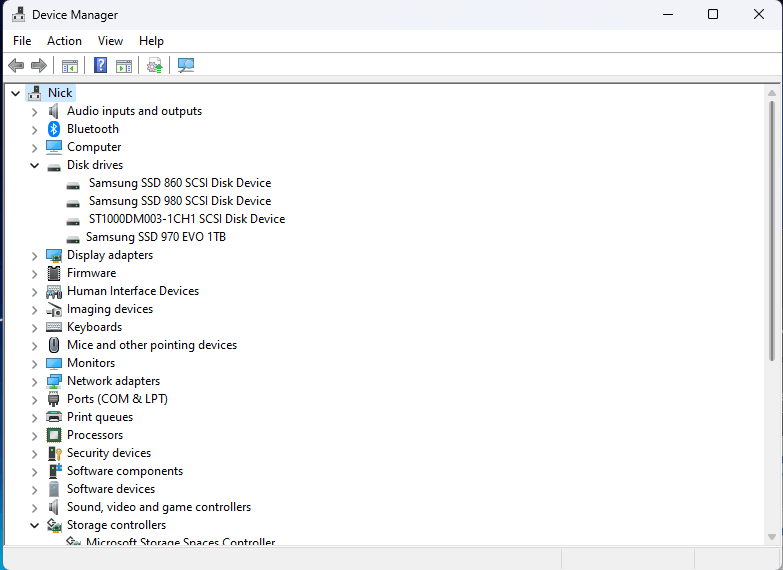
Task: Select Human Interface Devices label
Action: pos(133,291)
